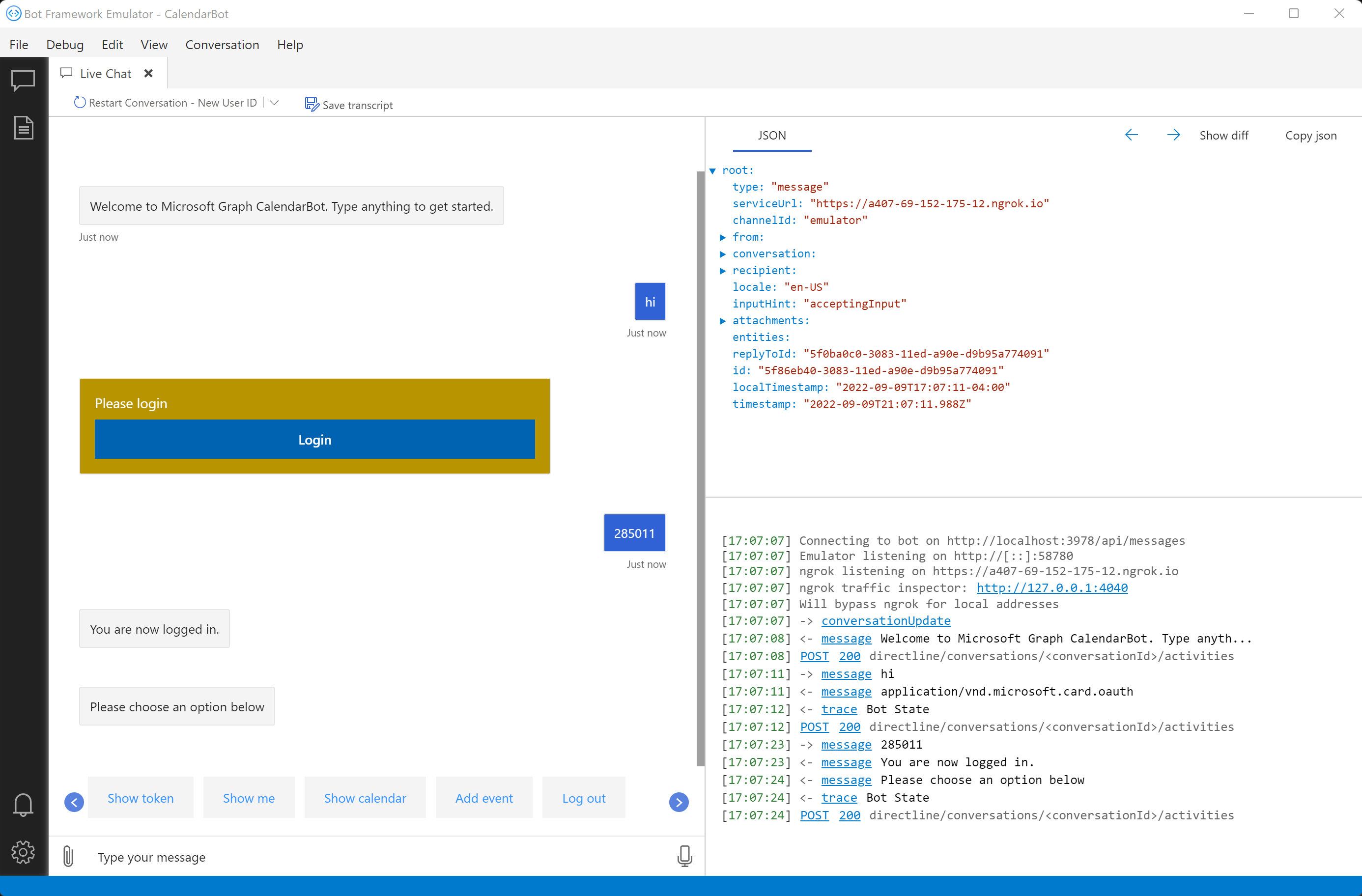Toggle Show diff in the inspector panel

pos(1224,135)
